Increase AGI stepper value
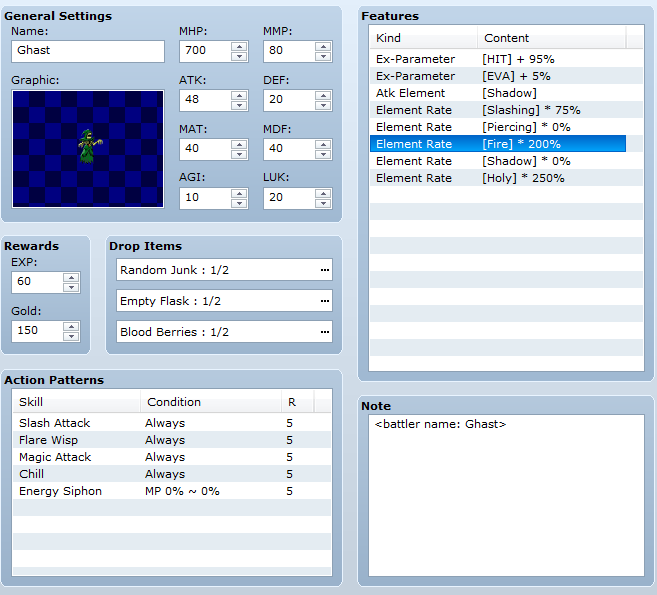The height and width of the screenshot is (595, 657). coord(239,192)
